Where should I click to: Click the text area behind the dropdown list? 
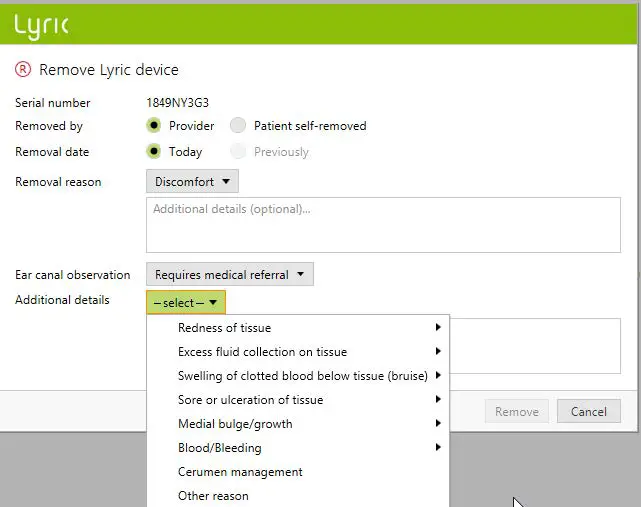click(535, 346)
